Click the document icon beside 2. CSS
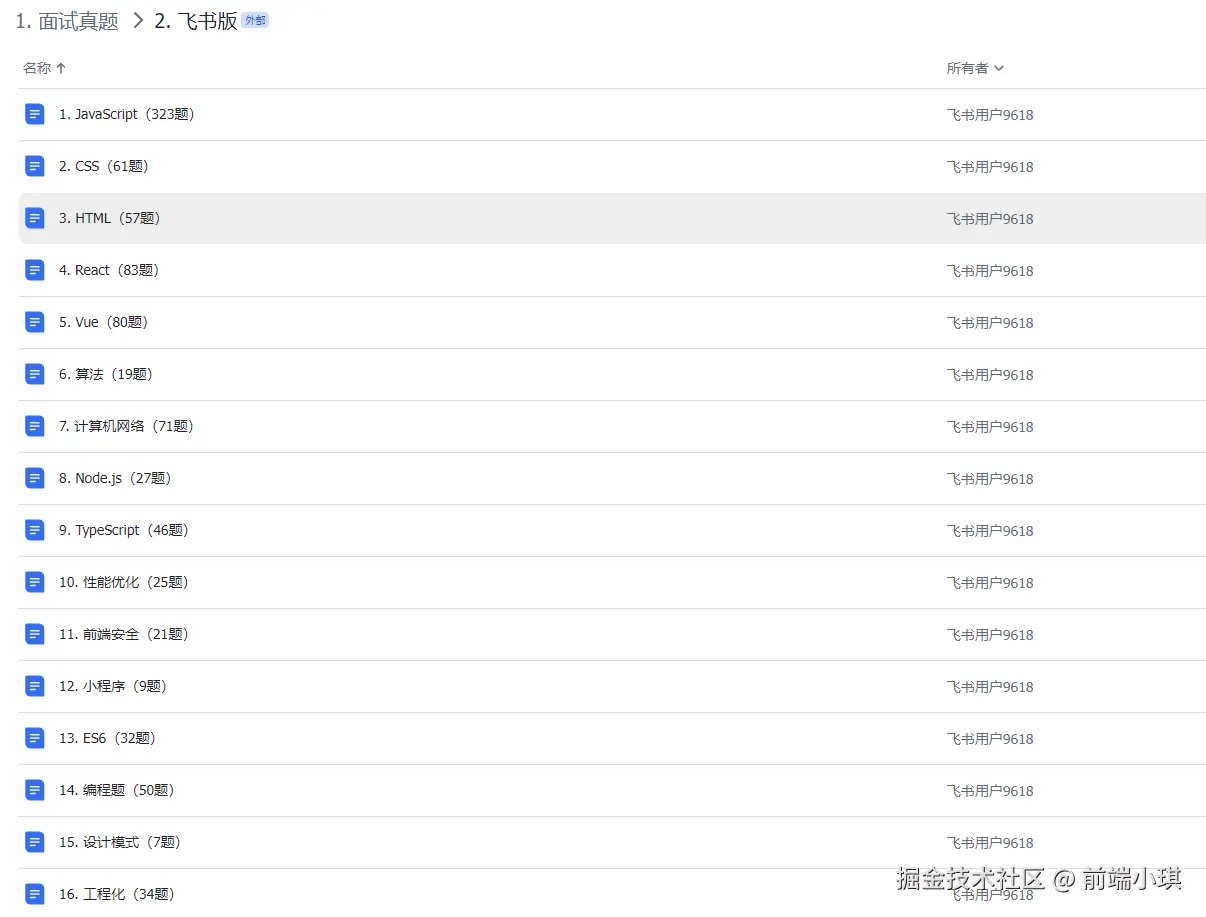This screenshot has width=1206, height=917. (35, 165)
